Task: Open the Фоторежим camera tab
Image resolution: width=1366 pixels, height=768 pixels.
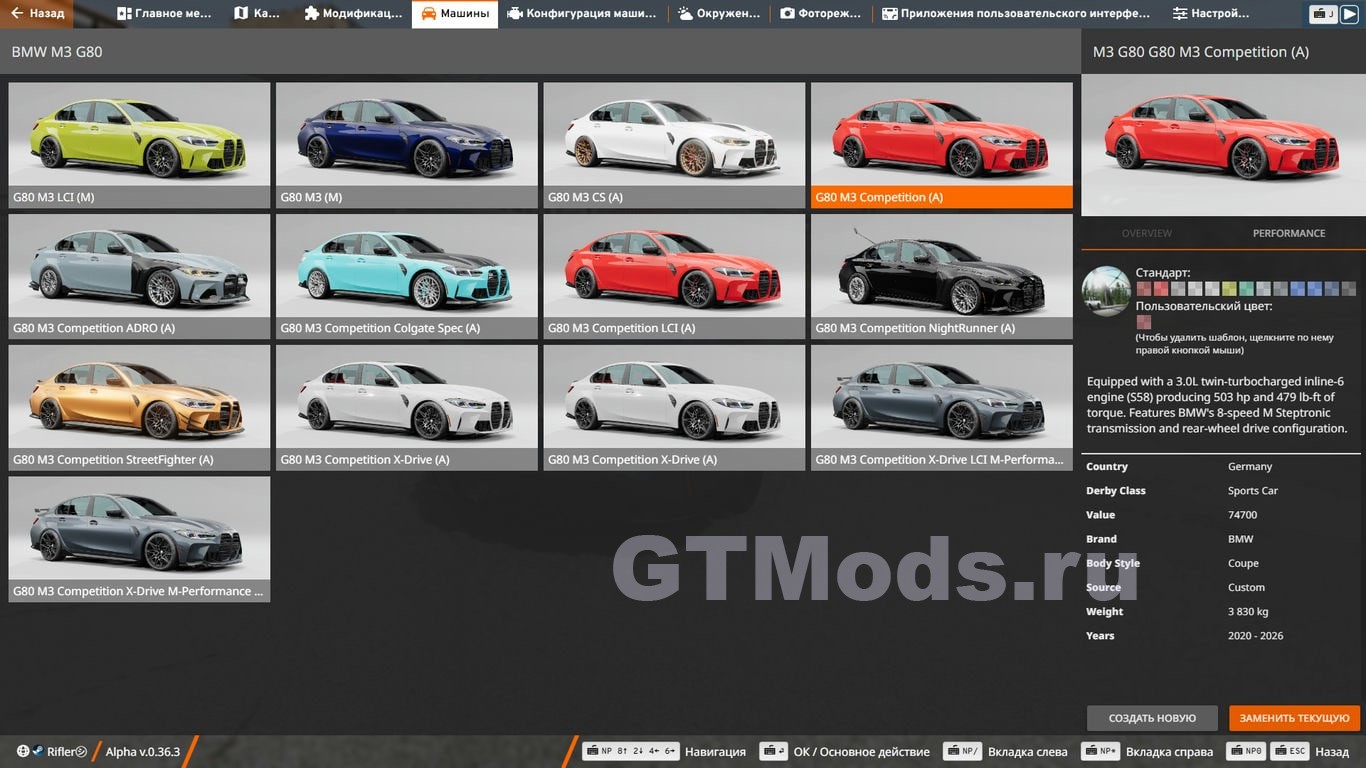Action: click(821, 14)
